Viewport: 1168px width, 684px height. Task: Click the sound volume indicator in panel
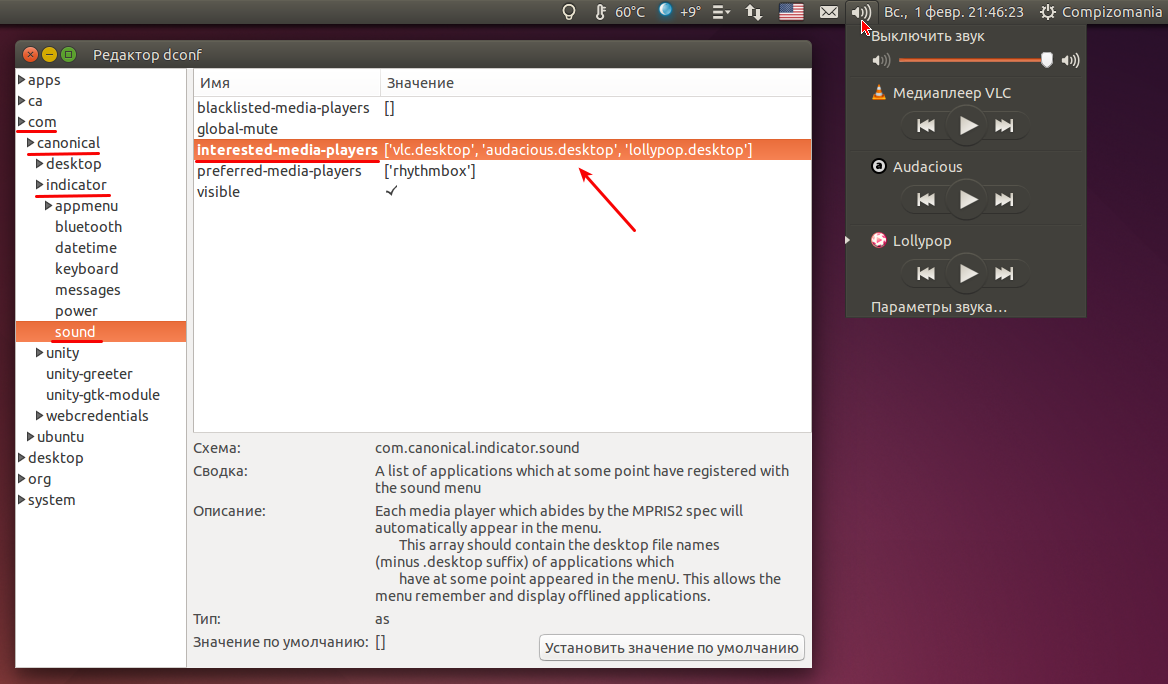pos(861,12)
